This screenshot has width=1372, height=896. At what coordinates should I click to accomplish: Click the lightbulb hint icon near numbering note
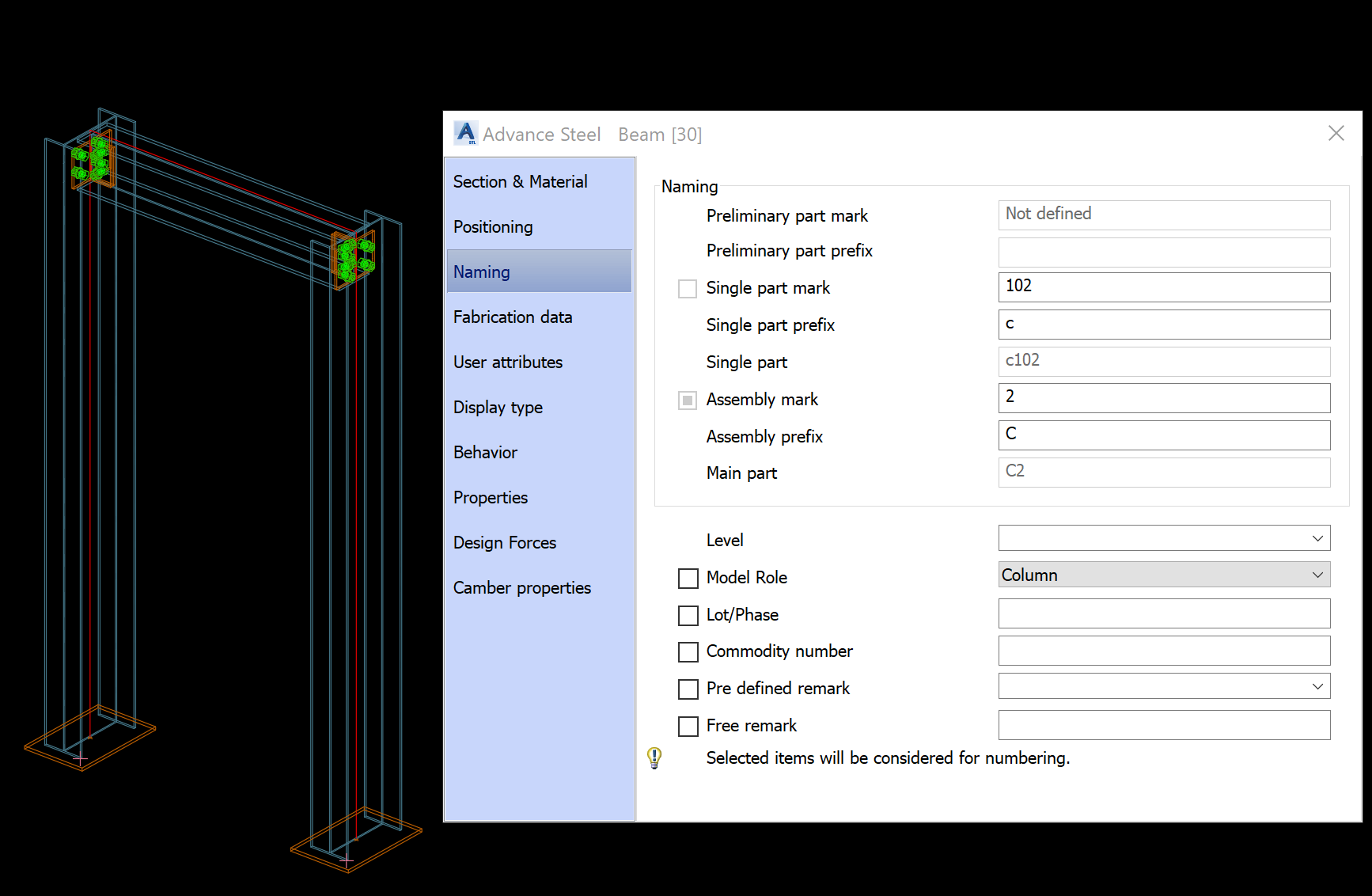654,757
